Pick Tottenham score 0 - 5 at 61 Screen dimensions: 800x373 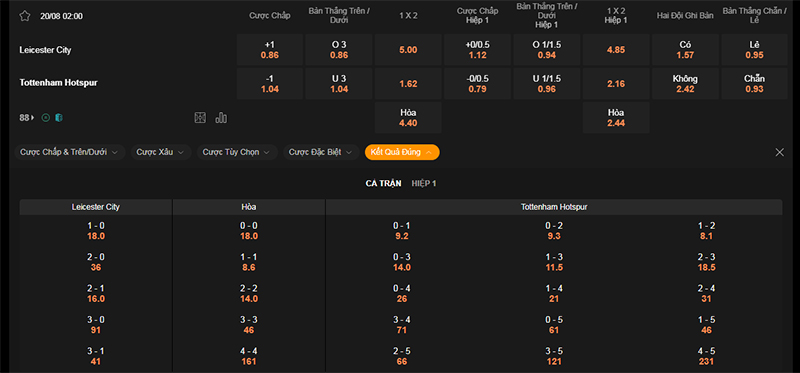[554, 325]
